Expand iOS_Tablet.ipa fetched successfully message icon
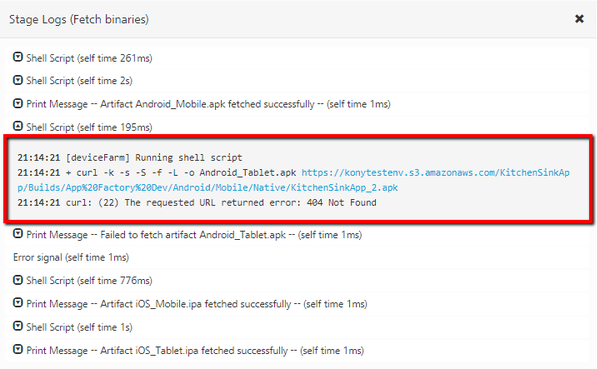Image resolution: width=597 pixels, height=369 pixels. [18, 350]
